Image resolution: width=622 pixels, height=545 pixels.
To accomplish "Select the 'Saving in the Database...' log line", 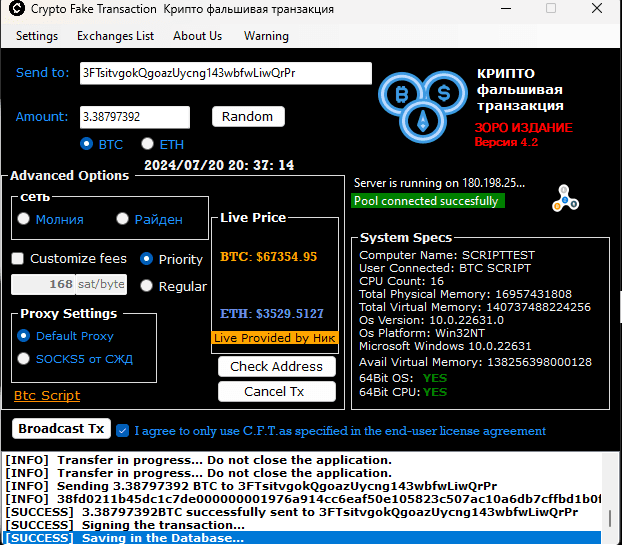I will [301, 538].
